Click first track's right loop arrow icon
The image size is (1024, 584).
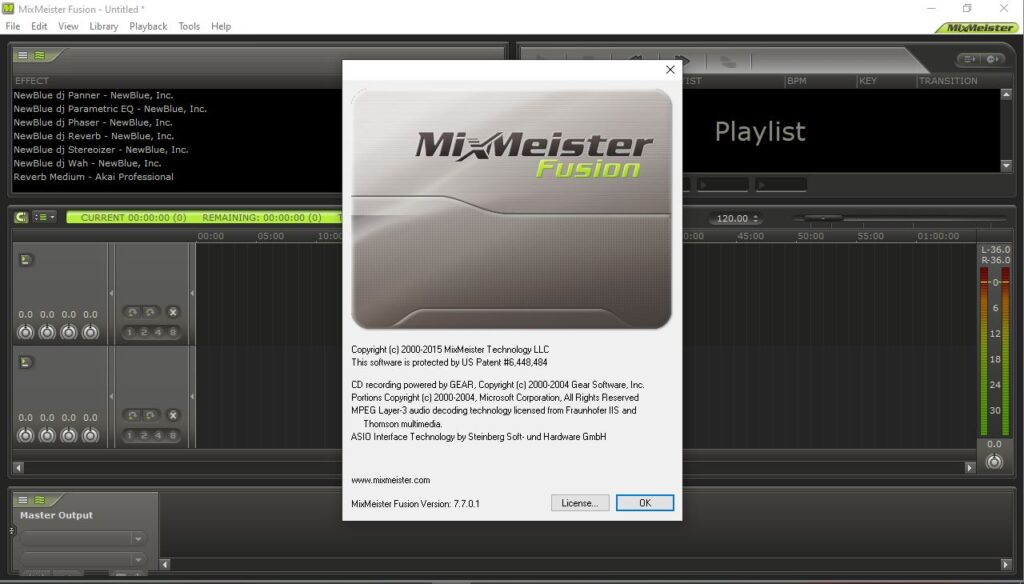point(150,312)
